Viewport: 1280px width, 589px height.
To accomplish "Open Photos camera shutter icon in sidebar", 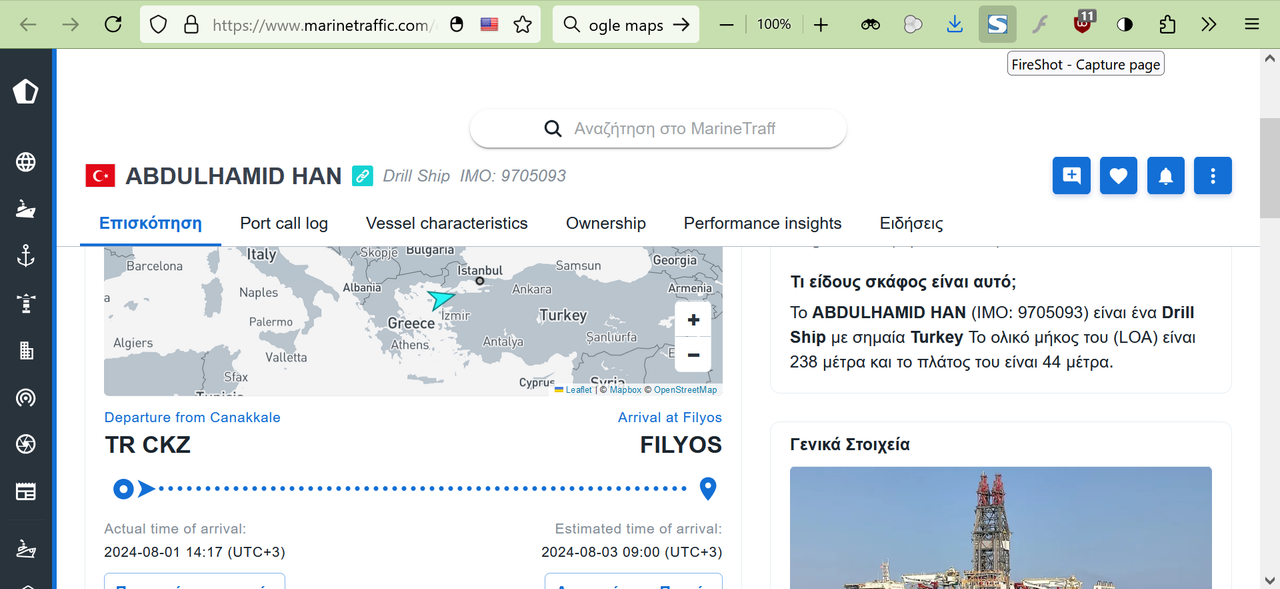I will coord(25,444).
